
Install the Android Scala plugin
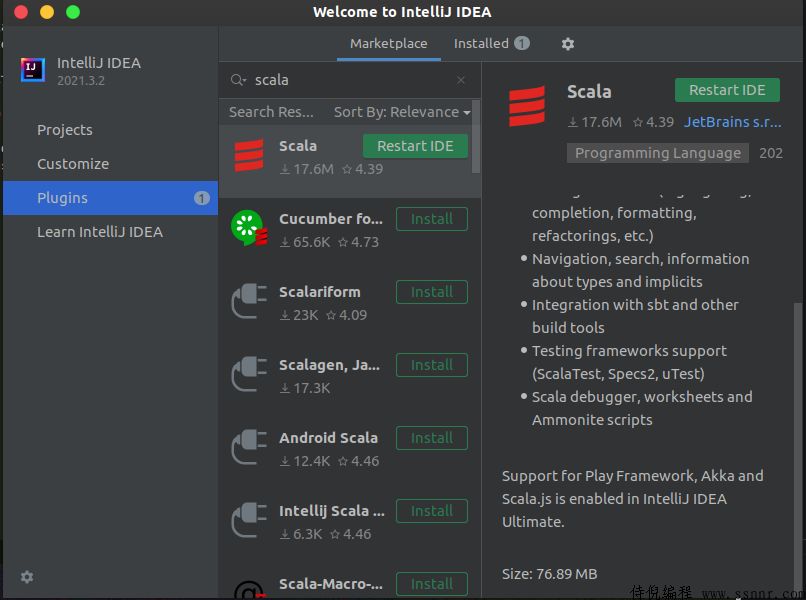click(432, 438)
